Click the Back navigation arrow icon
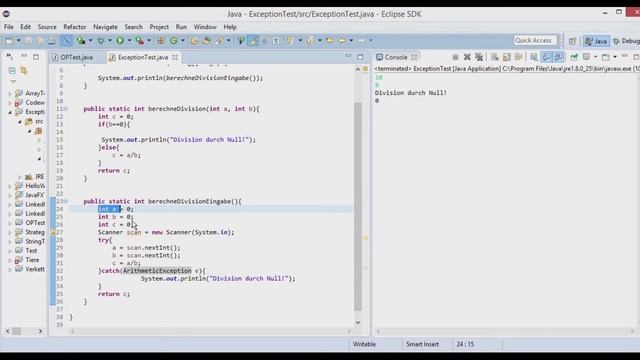The width and height of the screenshot is (640, 360). click(x=342, y=40)
